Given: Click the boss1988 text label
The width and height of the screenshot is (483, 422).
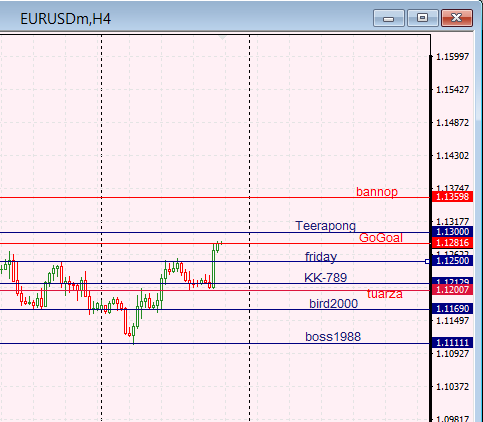Looking at the screenshot, I should (333, 337).
